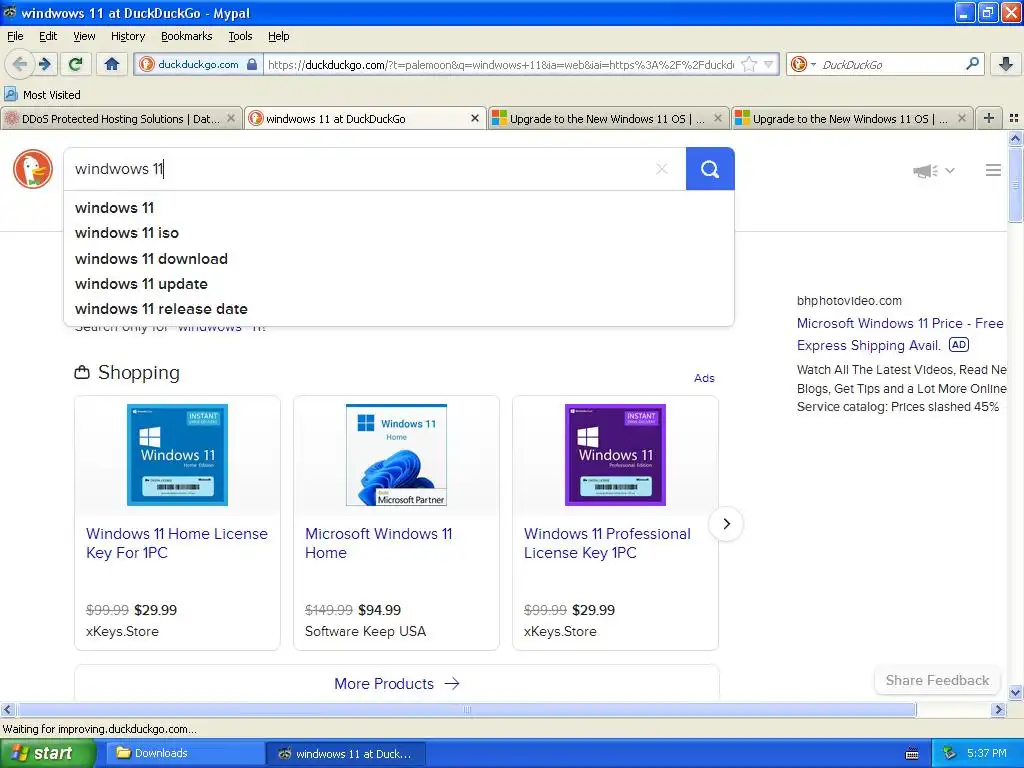Open the DuckDuckGo hamburger menu
The height and width of the screenshot is (768, 1024).
point(993,170)
